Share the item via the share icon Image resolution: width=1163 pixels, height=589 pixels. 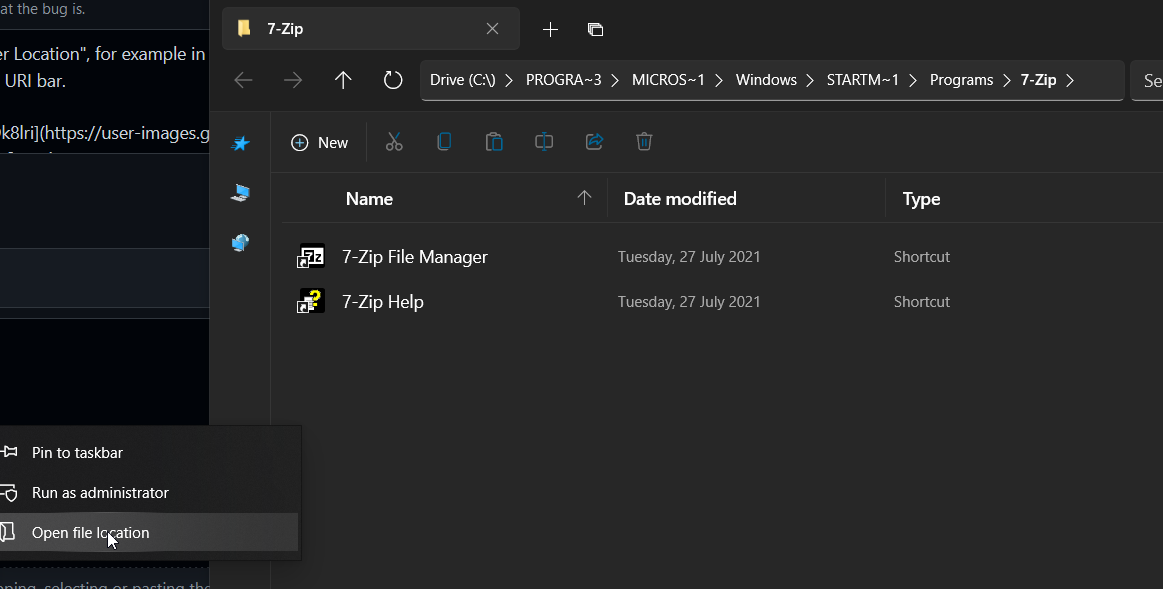(x=594, y=142)
